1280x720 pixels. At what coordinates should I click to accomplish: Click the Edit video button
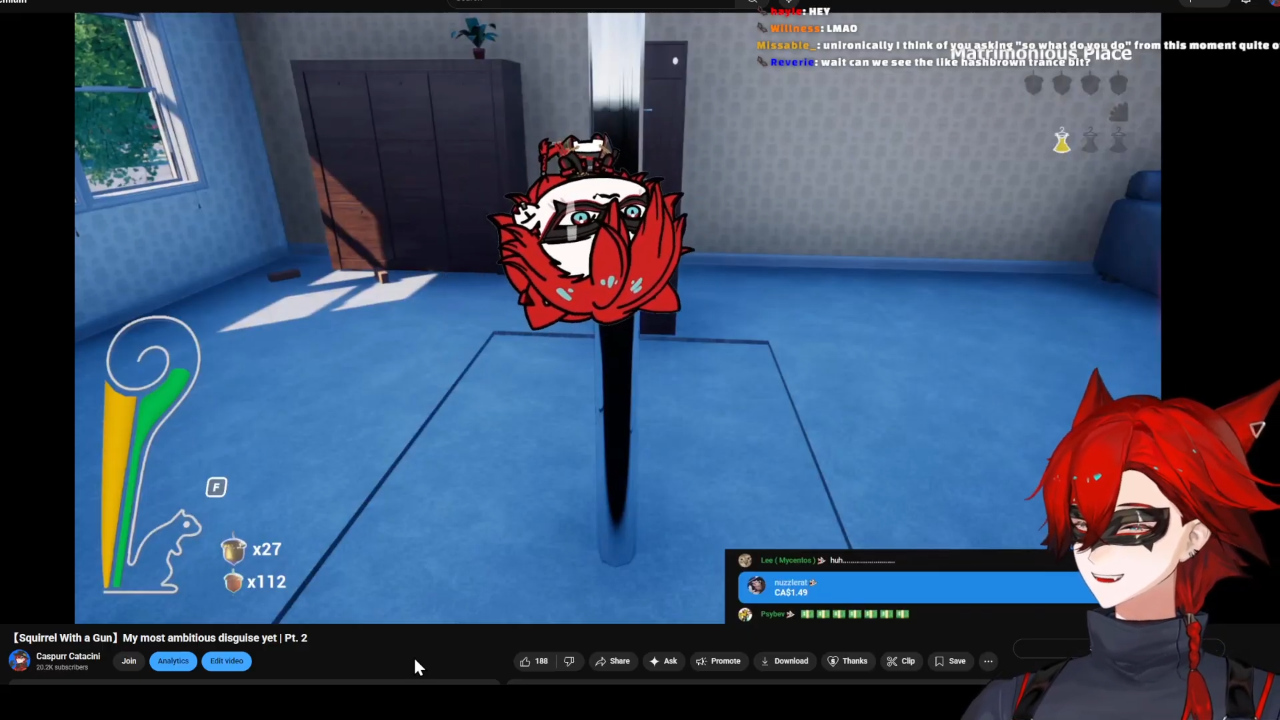tap(227, 661)
